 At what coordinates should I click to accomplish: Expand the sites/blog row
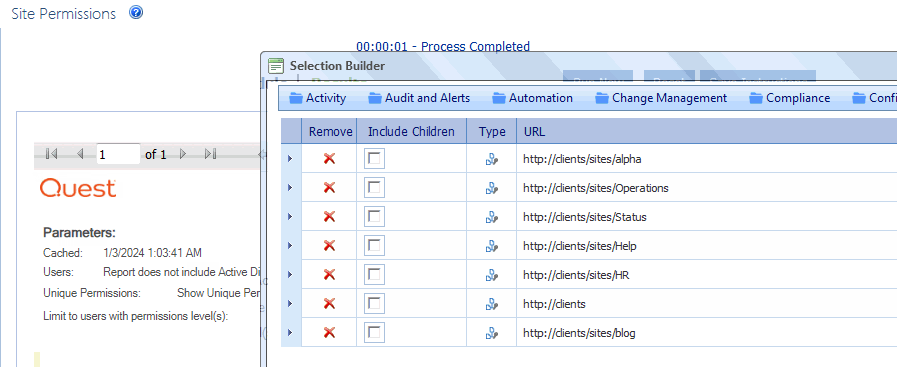click(290, 333)
